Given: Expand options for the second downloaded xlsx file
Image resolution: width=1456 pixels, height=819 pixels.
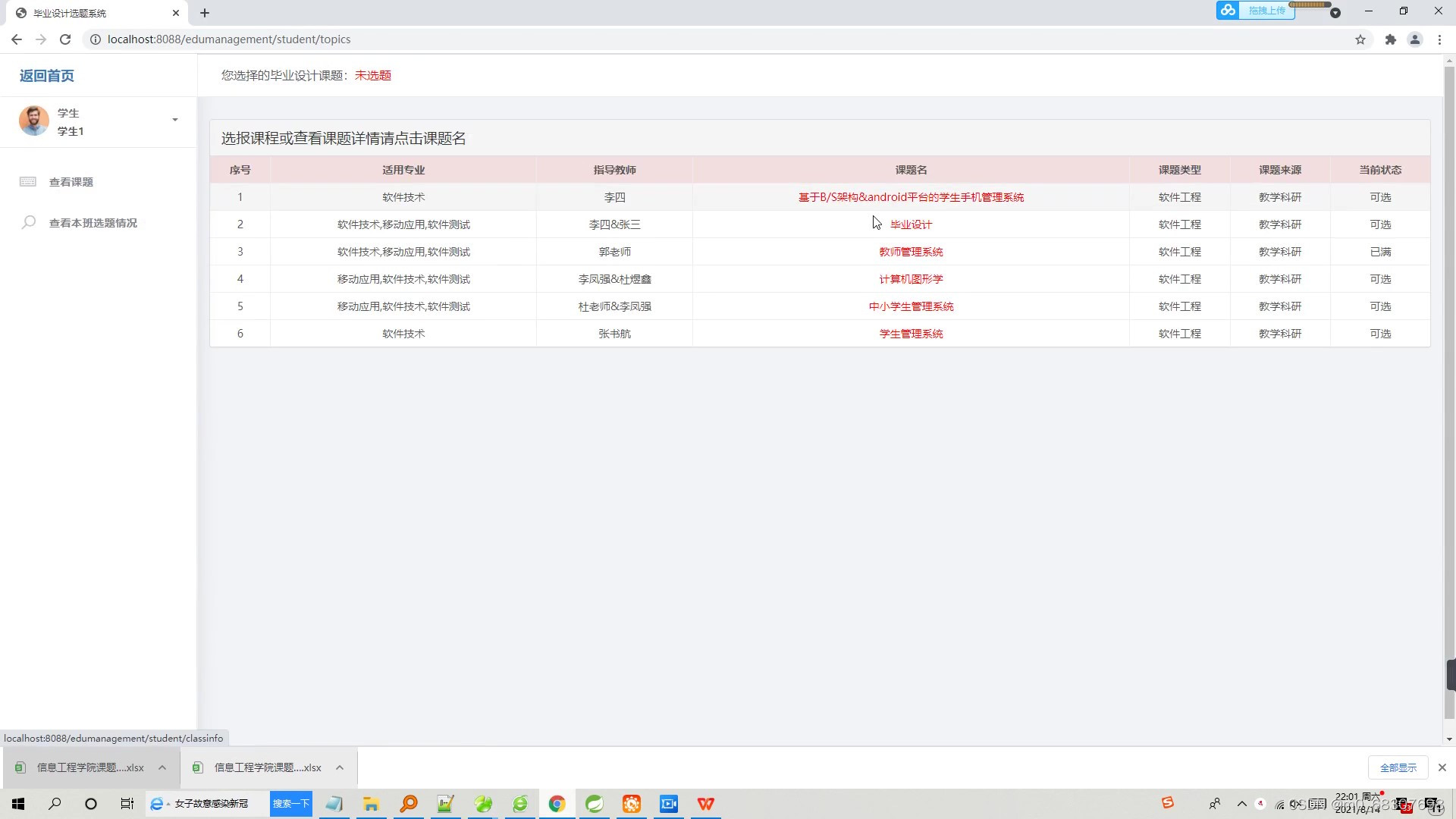Looking at the screenshot, I should [x=340, y=767].
